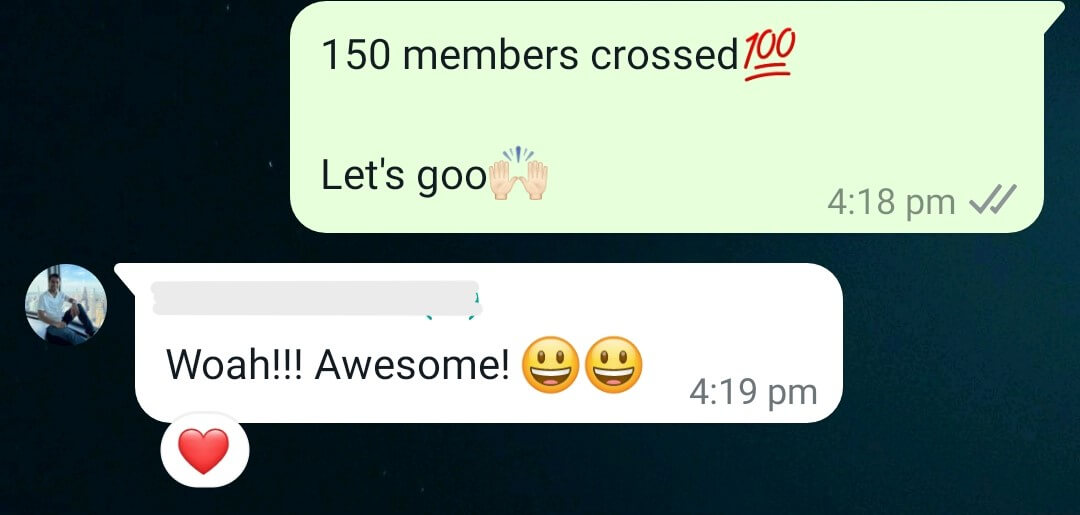
Task: Open the sender's profile picture avatar
Action: tap(66, 304)
